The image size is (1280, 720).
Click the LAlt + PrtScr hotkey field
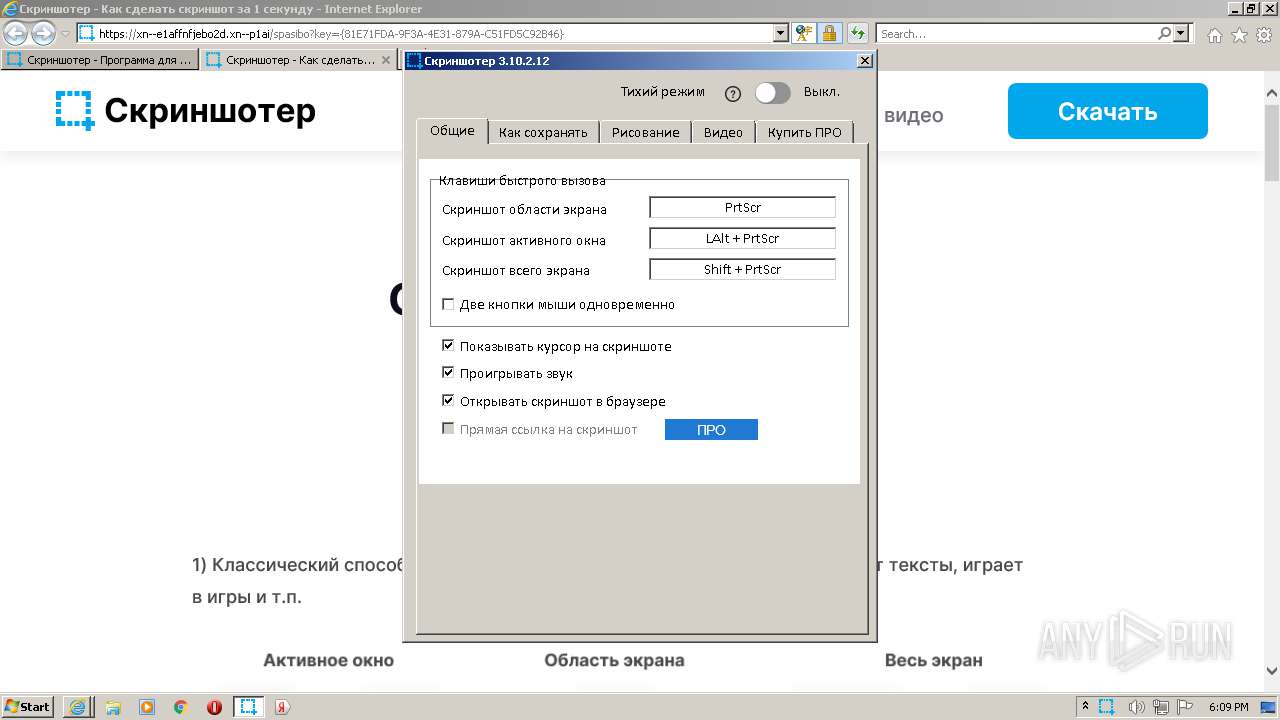[742, 238]
